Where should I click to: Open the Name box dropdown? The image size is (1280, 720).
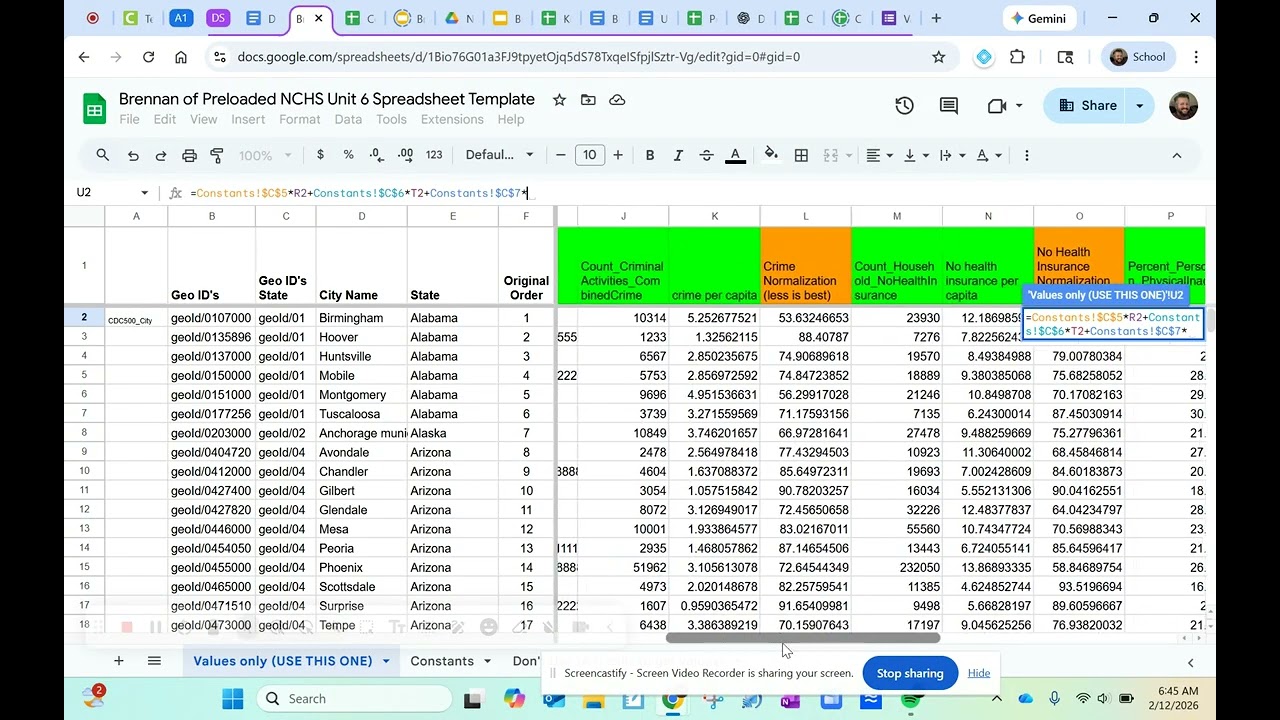(x=144, y=193)
